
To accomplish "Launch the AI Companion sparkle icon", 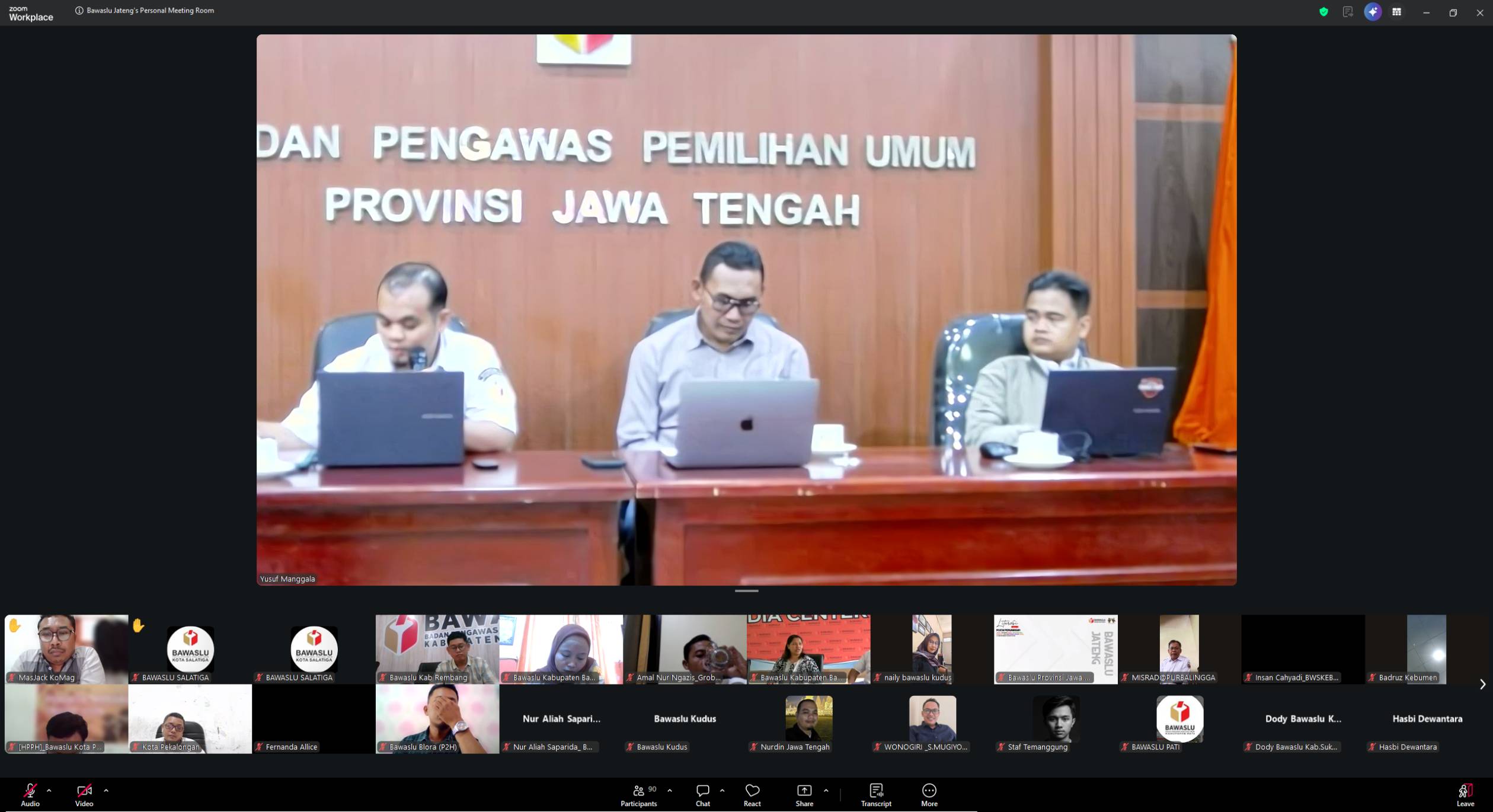I will pyautogui.click(x=1373, y=12).
